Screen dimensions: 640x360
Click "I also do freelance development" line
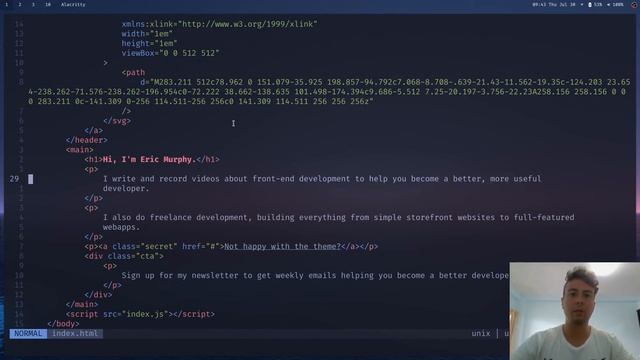(x=338, y=218)
